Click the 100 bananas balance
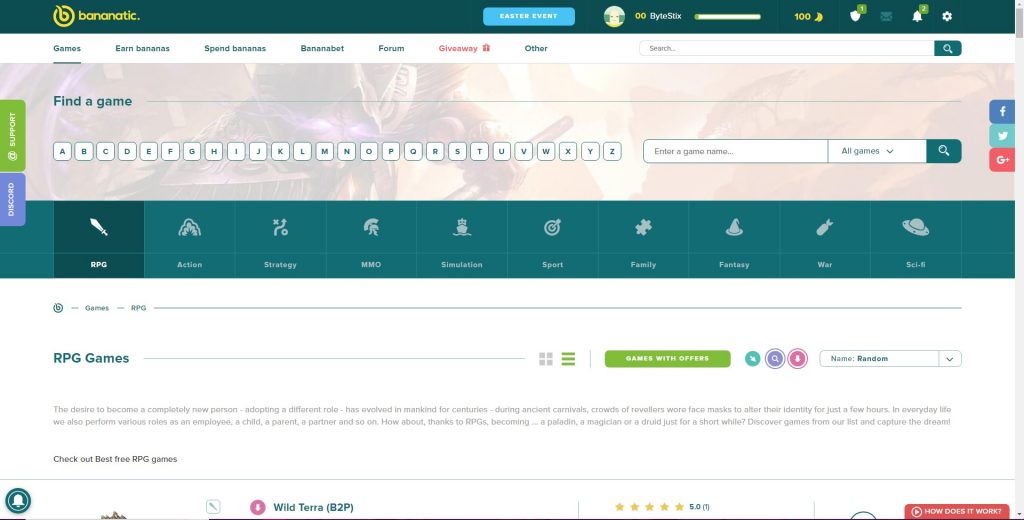The height and width of the screenshot is (520, 1024). point(808,16)
